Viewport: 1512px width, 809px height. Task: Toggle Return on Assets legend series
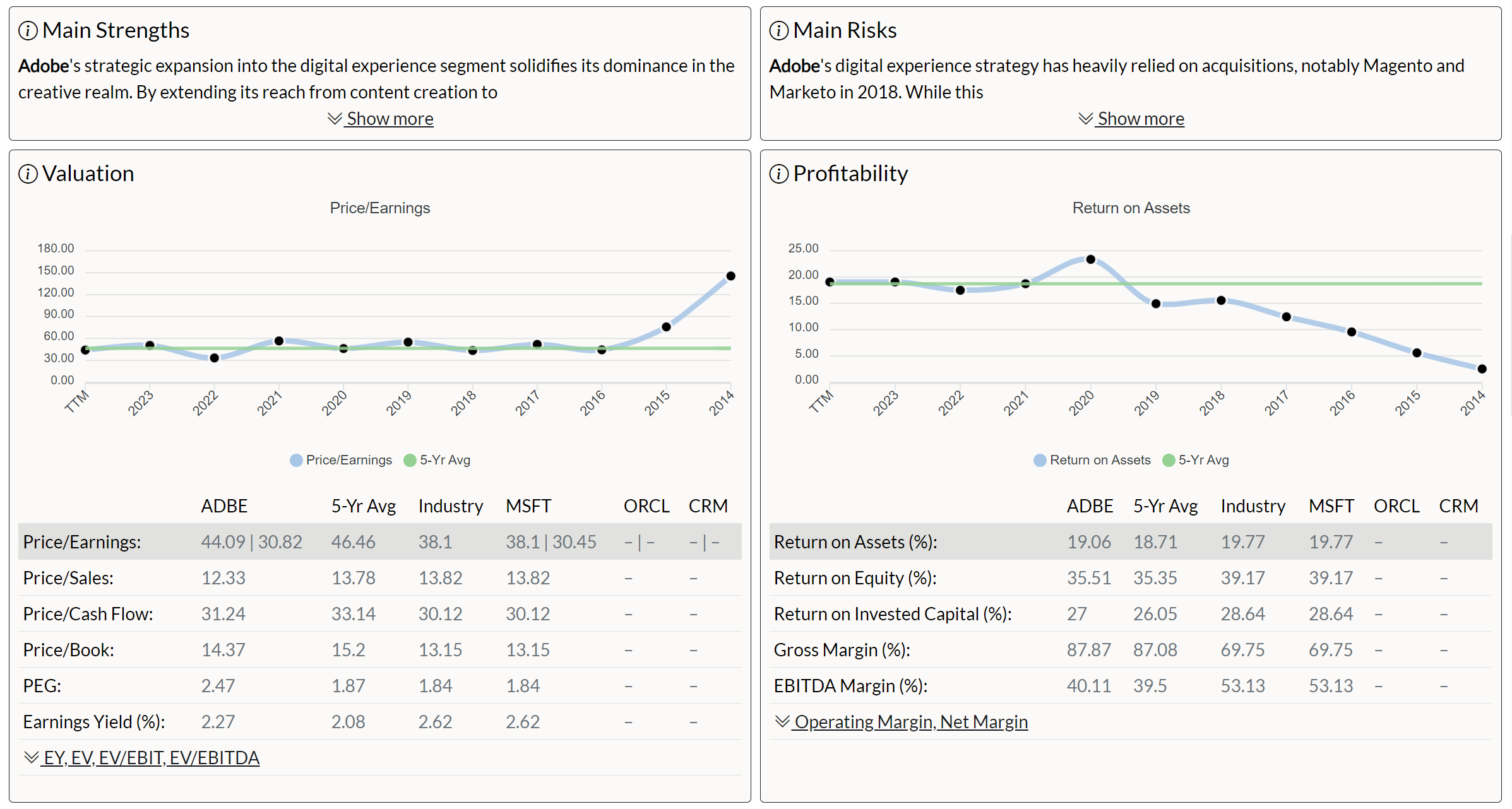tap(1092, 460)
